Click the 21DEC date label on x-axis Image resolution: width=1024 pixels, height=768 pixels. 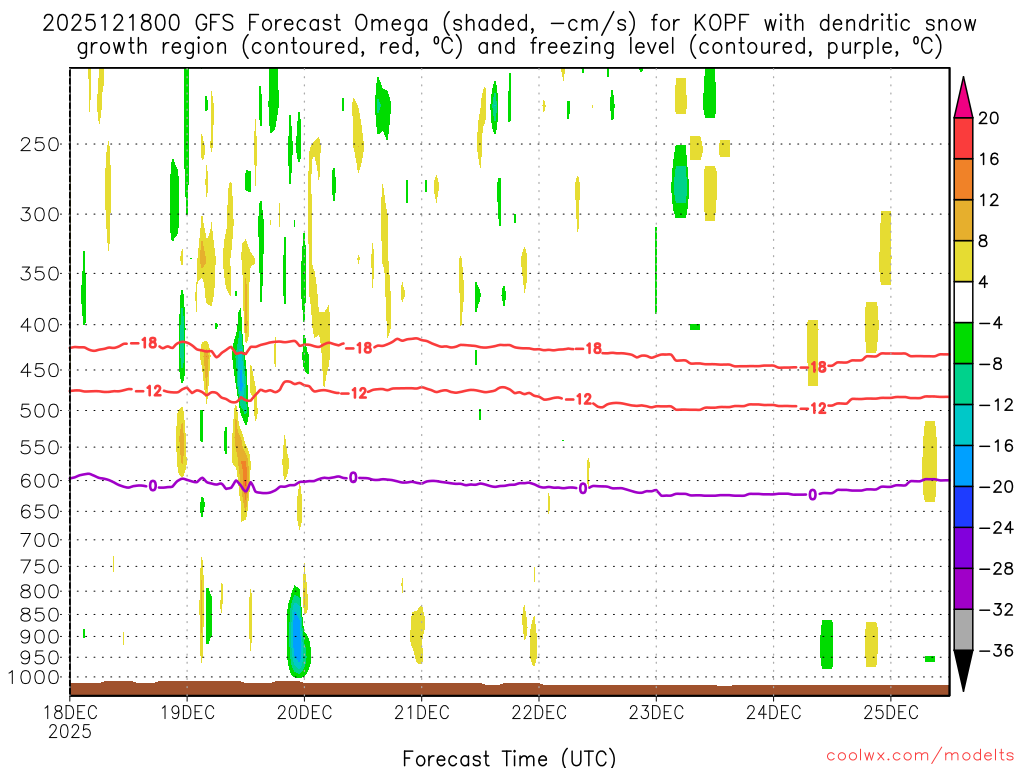422,712
